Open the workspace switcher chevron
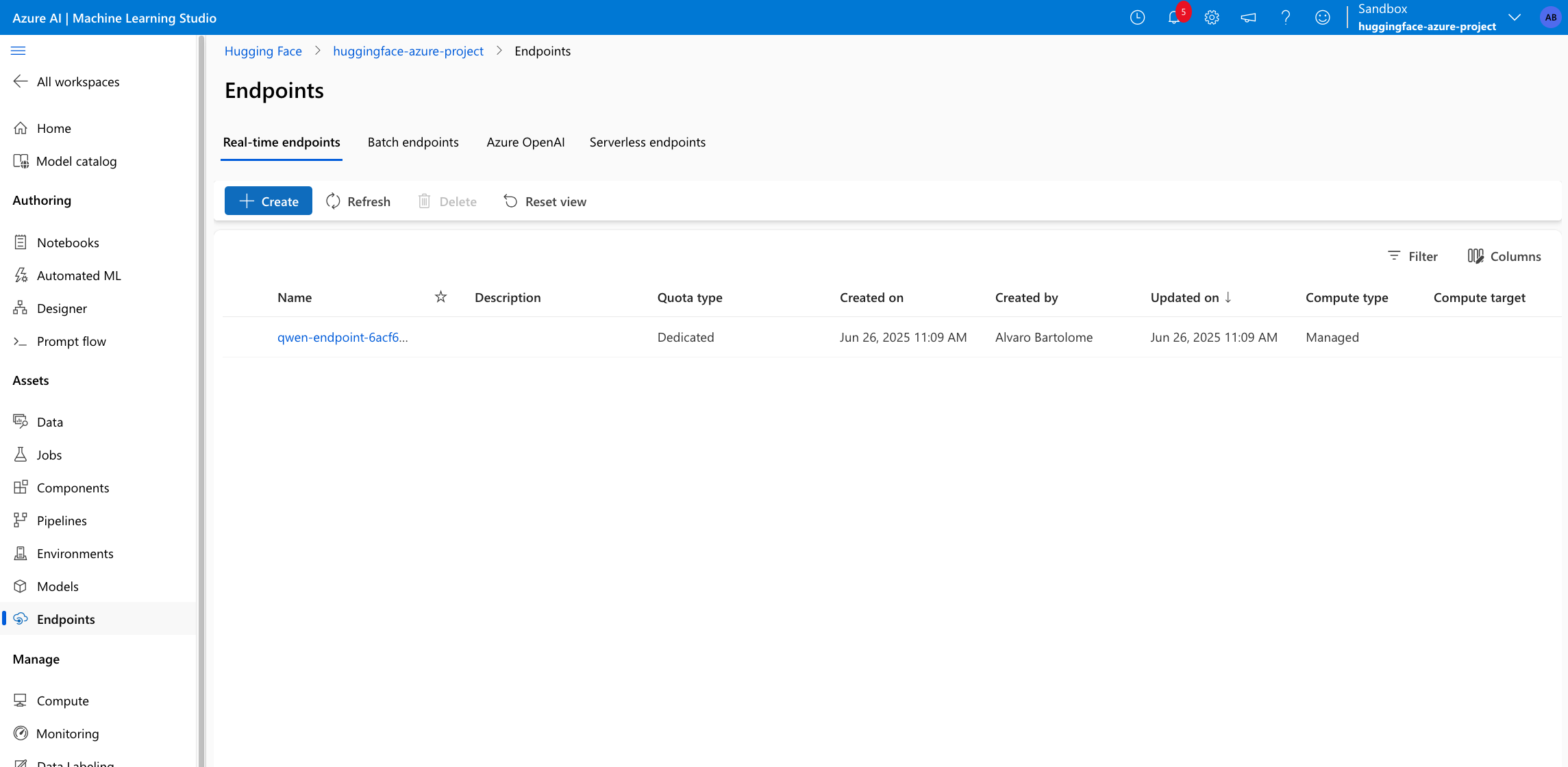1568x767 pixels. coord(1515,17)
